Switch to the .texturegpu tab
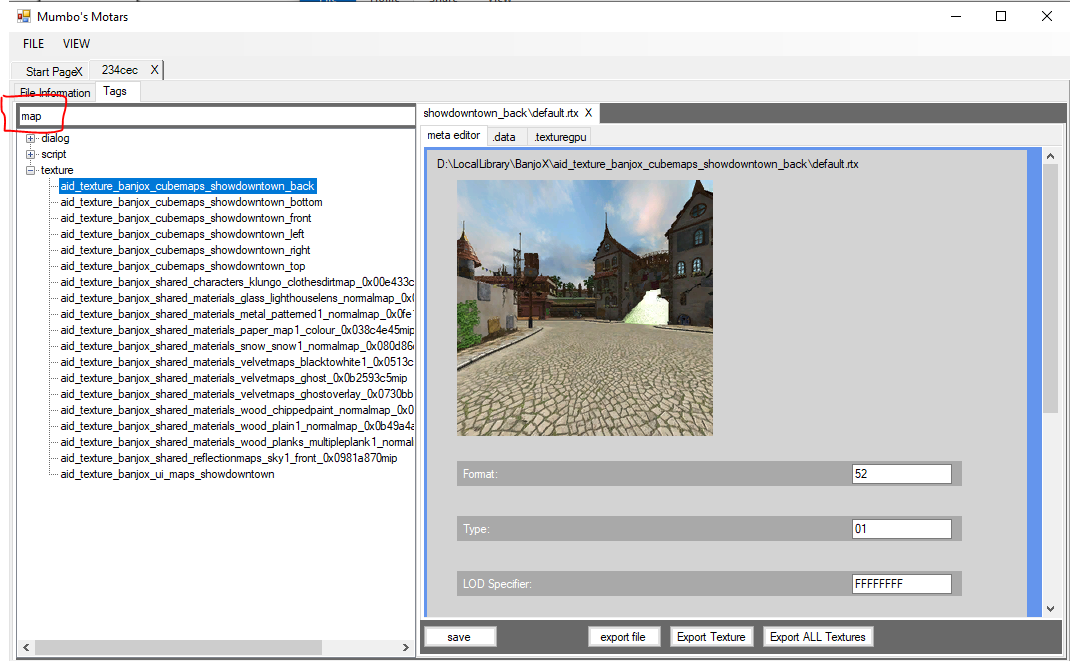Image resolution: width=1070 pixels, height=661 pixels. pos(560,137)
